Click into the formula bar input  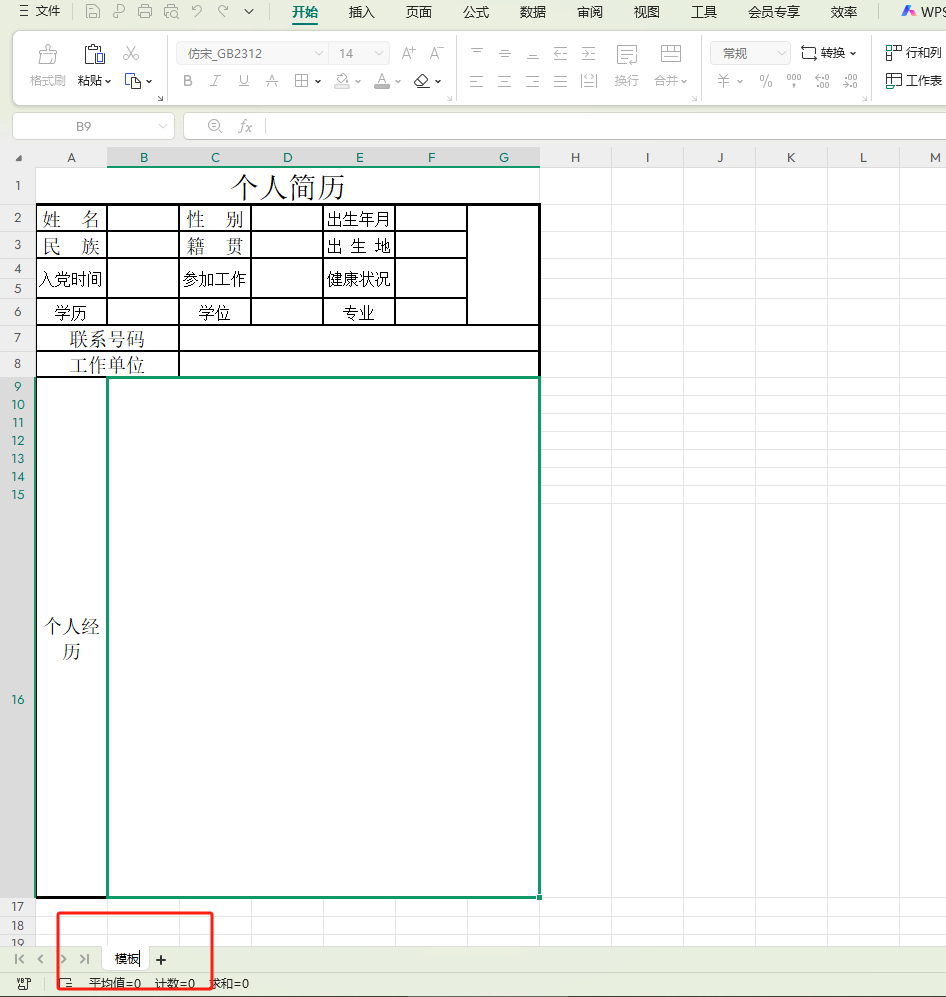(x=604, y=127)
